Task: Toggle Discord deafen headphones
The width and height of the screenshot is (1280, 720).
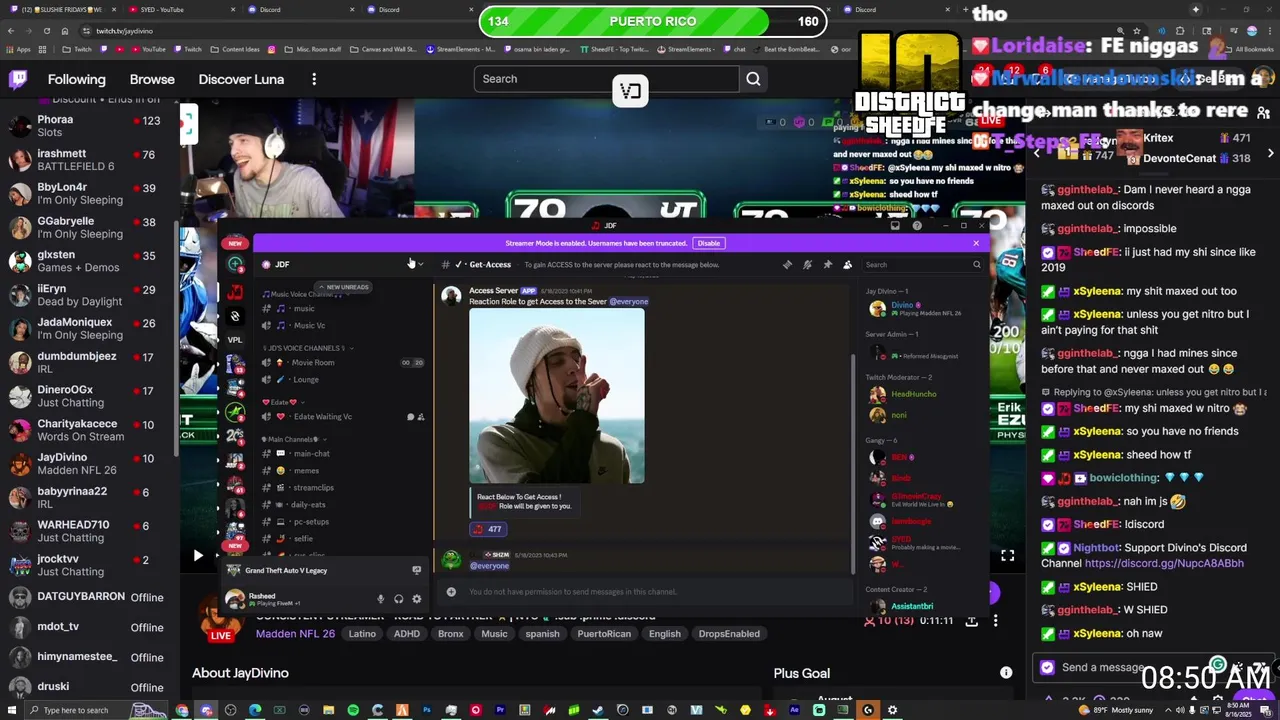Action: (x=398, y=599)
